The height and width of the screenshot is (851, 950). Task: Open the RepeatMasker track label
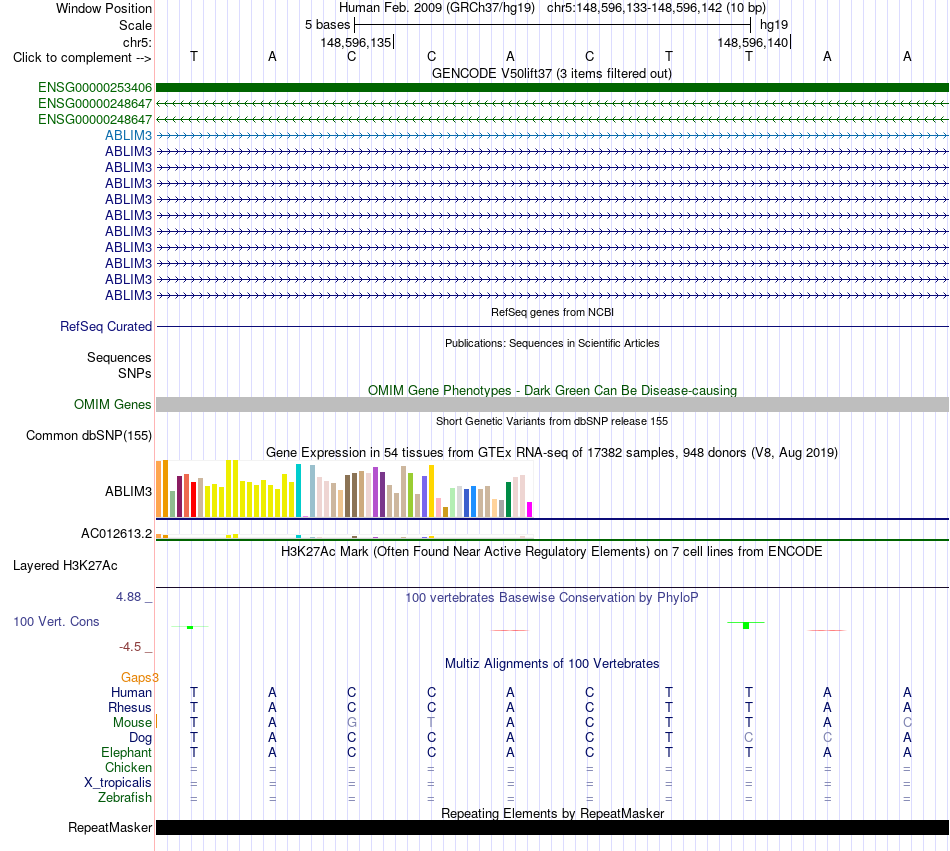110,827
